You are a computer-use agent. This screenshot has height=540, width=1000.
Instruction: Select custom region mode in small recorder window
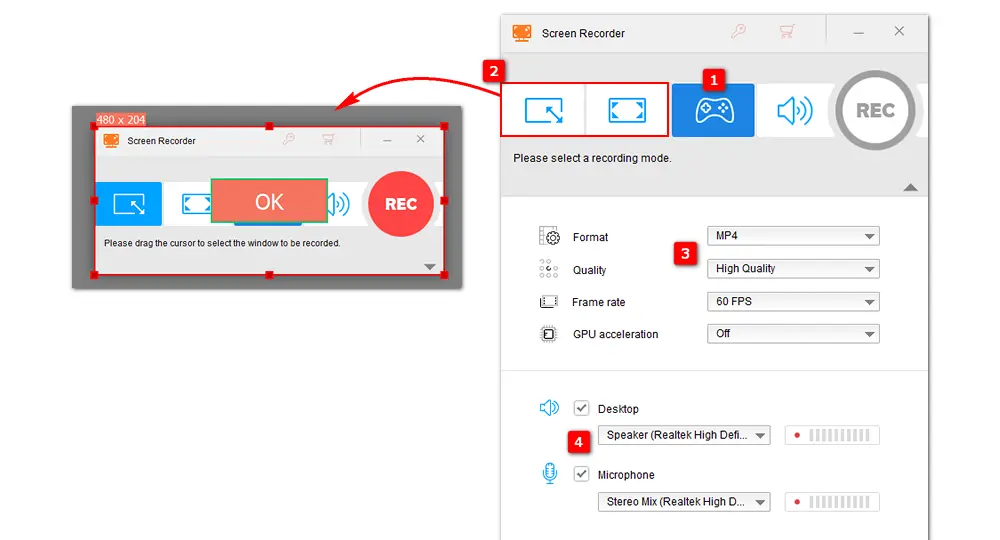click(129, 204)
